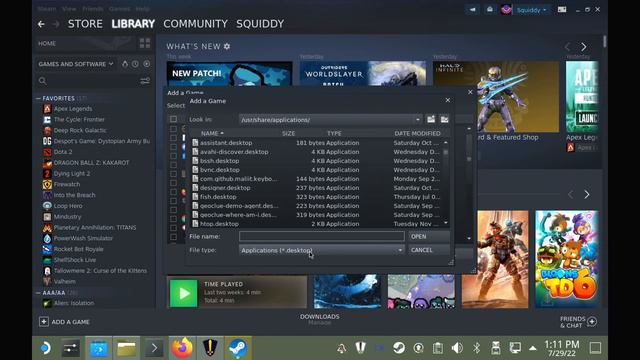This screenshot has width=640, height=360.
Task: Click plus icon beside Friends & Chat
Action: [x=592, y=322]
